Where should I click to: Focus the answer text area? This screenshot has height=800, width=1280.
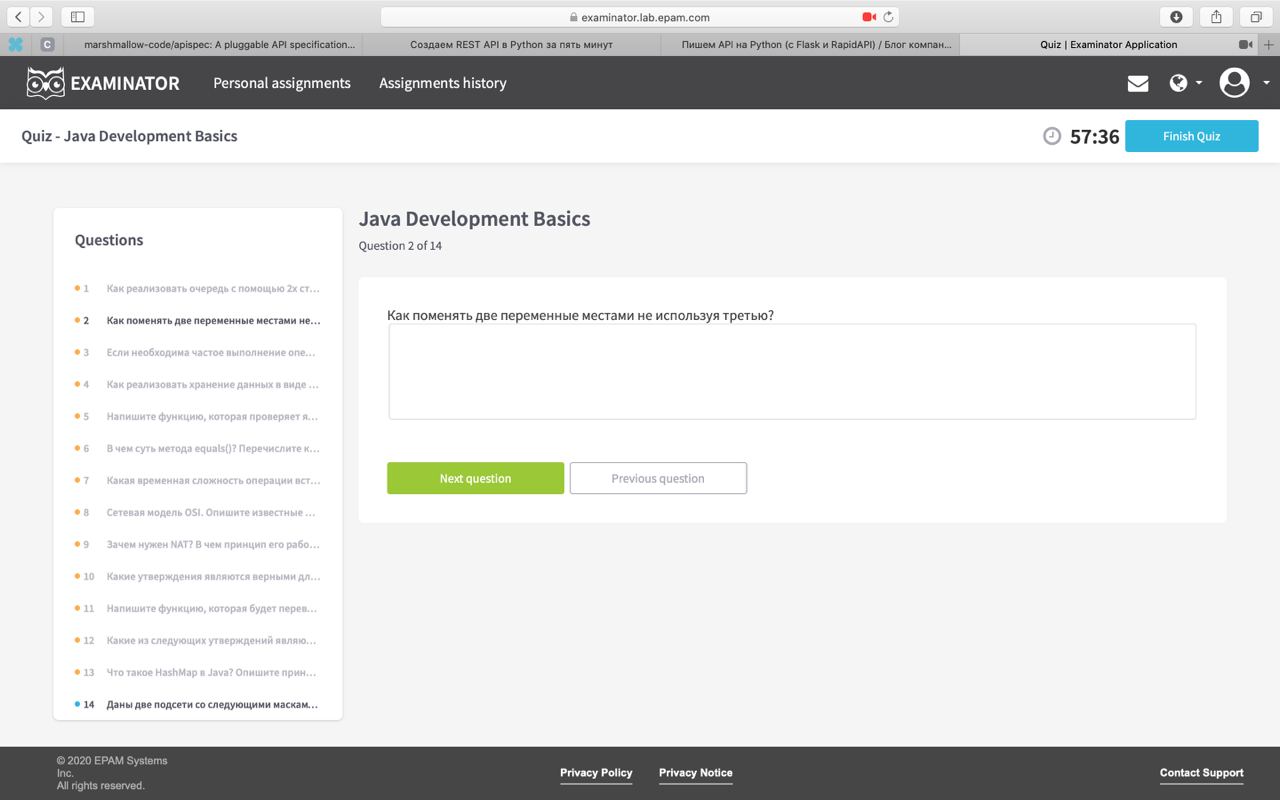[792, 371]
